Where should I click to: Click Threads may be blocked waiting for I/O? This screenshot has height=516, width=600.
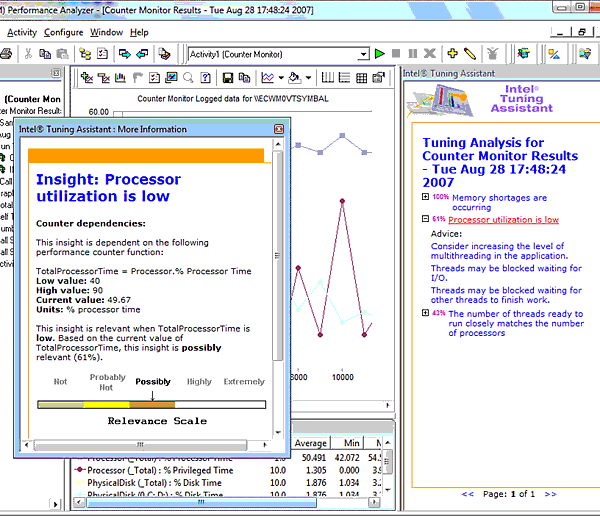pyautogui.click(x=506, y=273)
